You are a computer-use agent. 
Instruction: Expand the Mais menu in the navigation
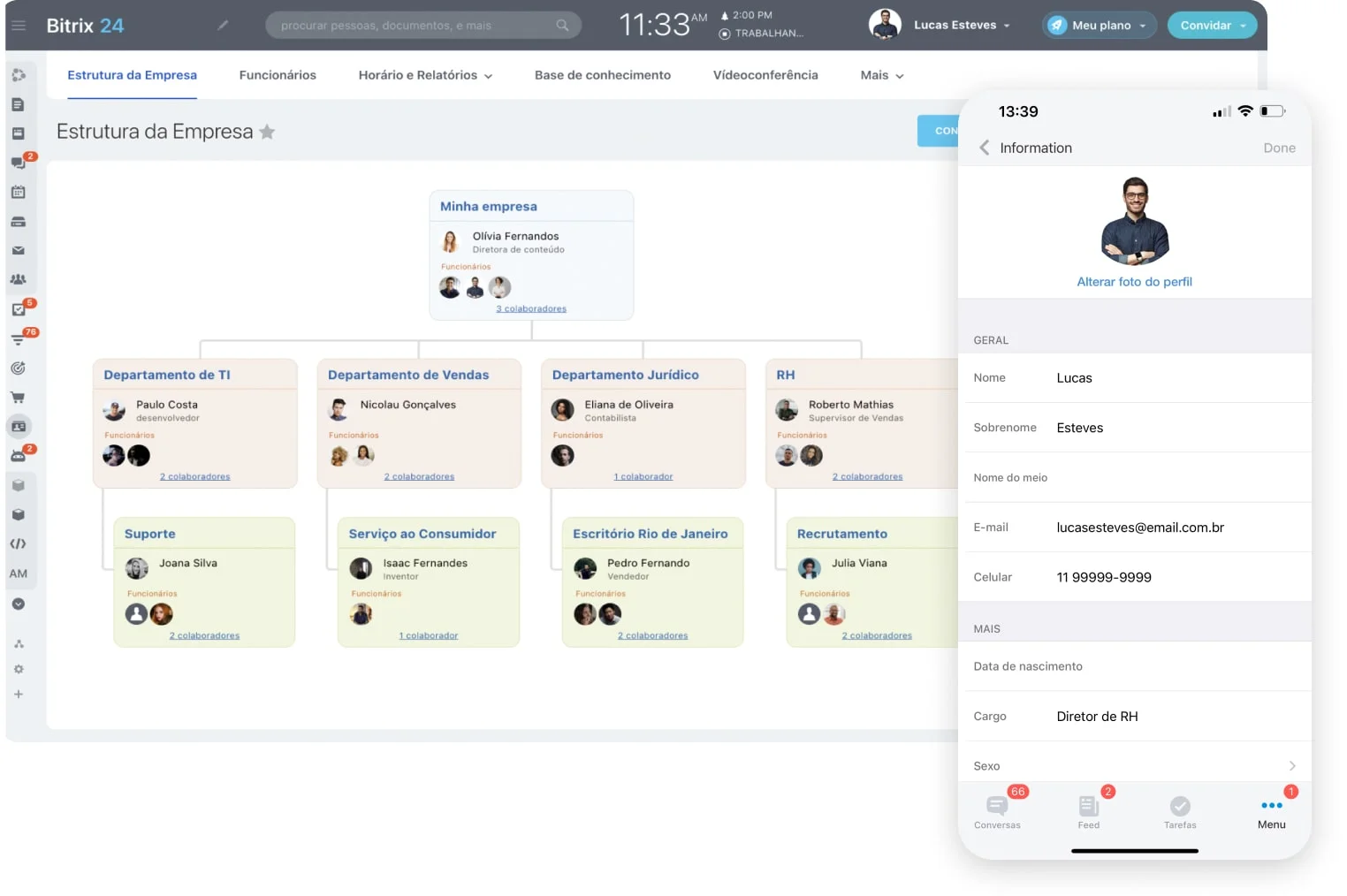(x=881, y=76)
